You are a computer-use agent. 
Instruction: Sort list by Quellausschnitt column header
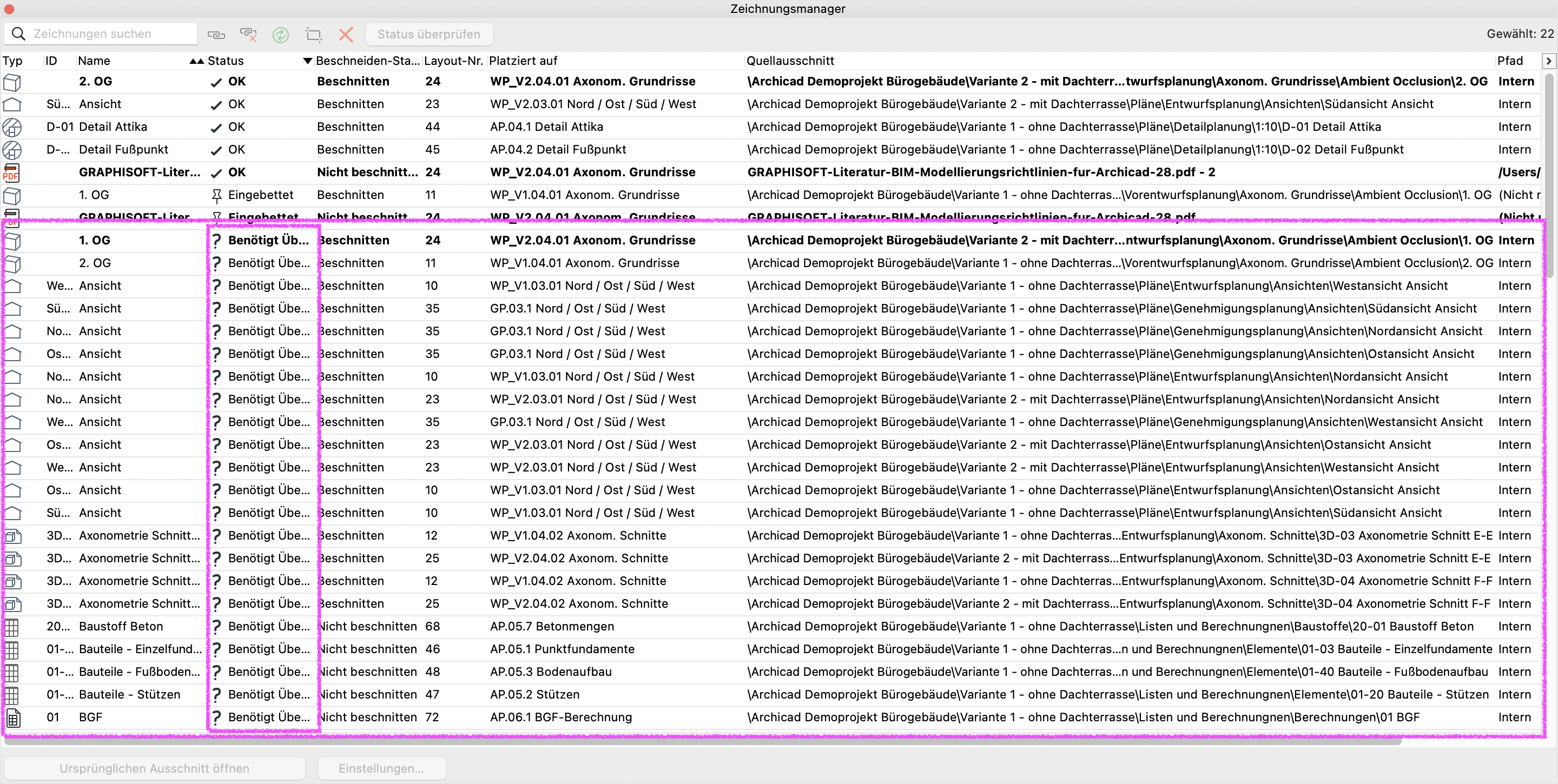[790, 61]
